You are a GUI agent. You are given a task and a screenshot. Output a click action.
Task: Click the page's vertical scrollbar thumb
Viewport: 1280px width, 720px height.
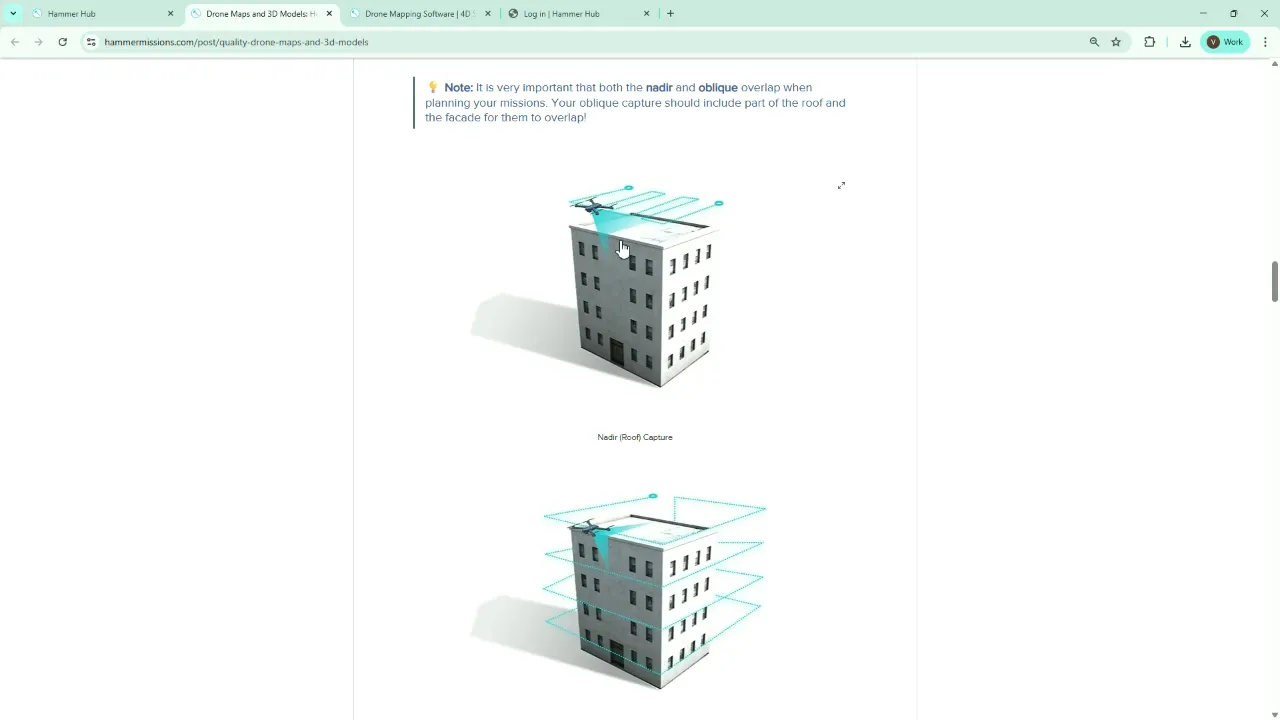(1275, 281)
